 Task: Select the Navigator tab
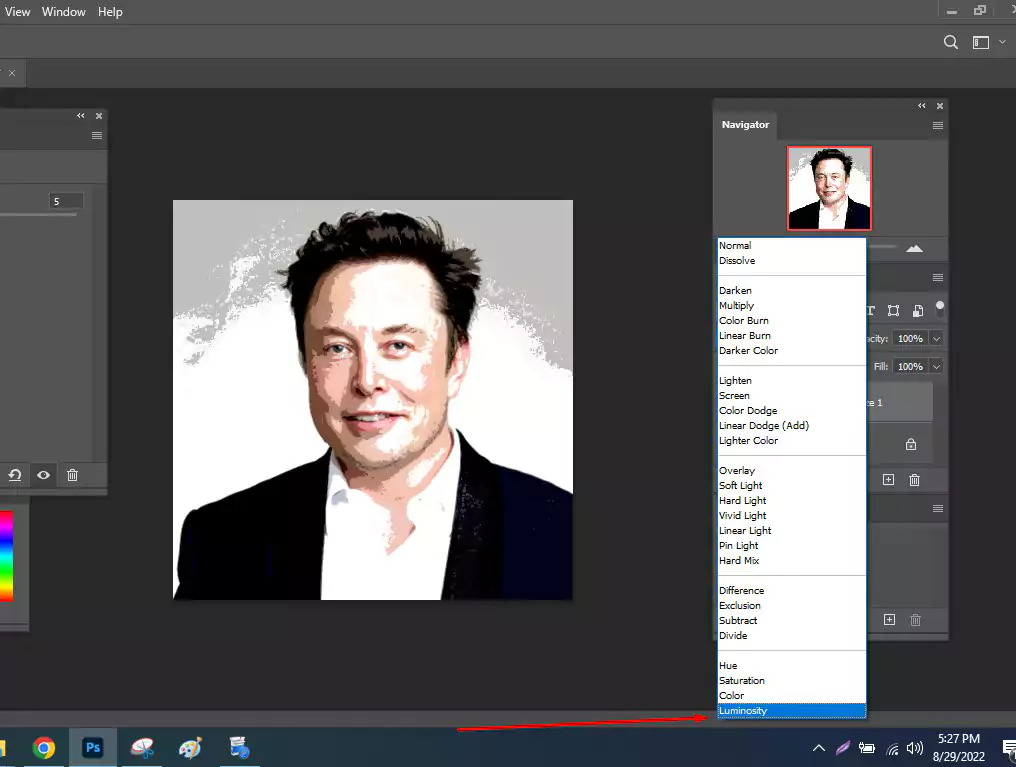coord(745,124)
